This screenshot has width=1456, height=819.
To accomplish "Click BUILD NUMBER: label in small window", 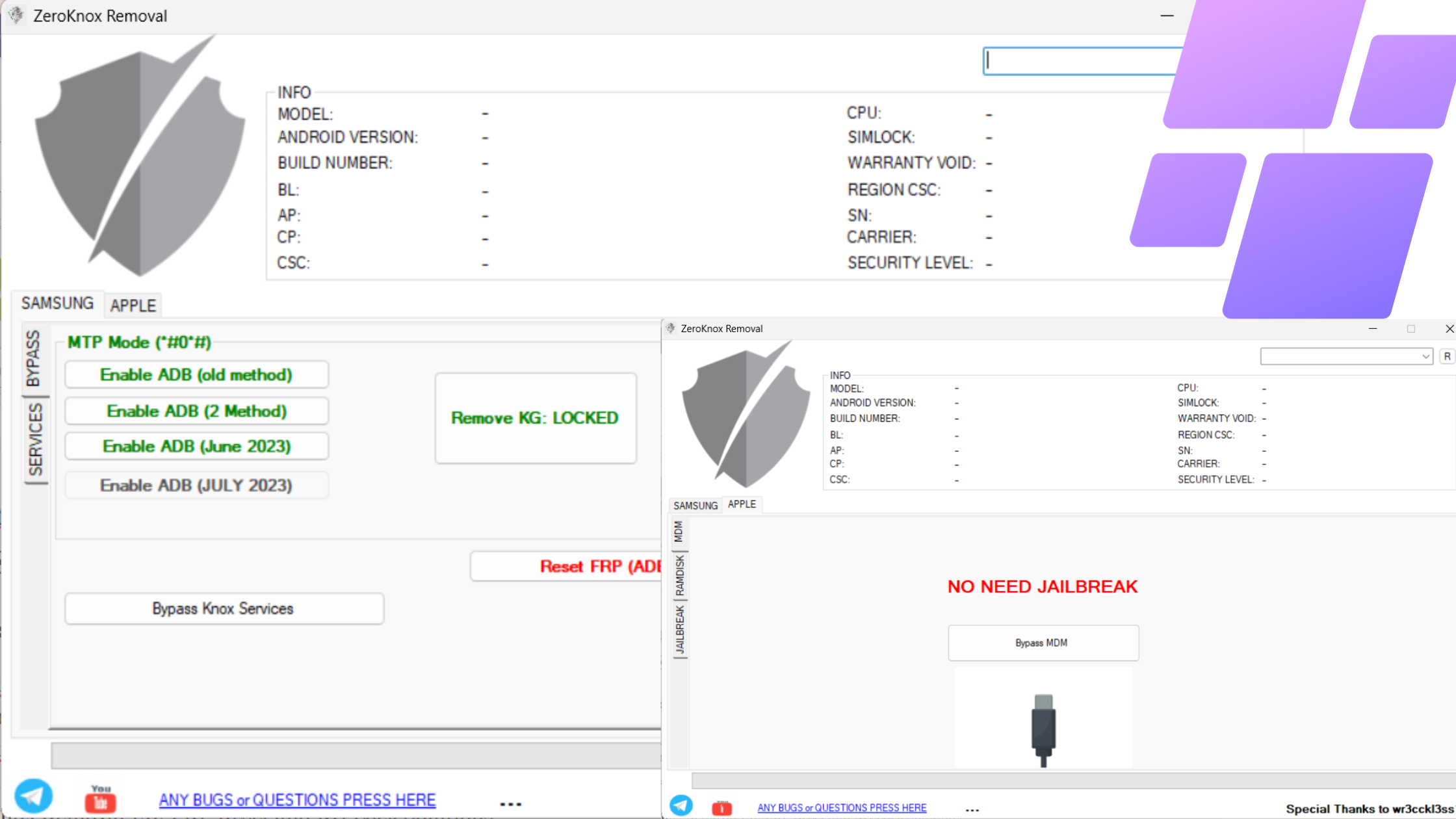I will click(x=864, y=419).
